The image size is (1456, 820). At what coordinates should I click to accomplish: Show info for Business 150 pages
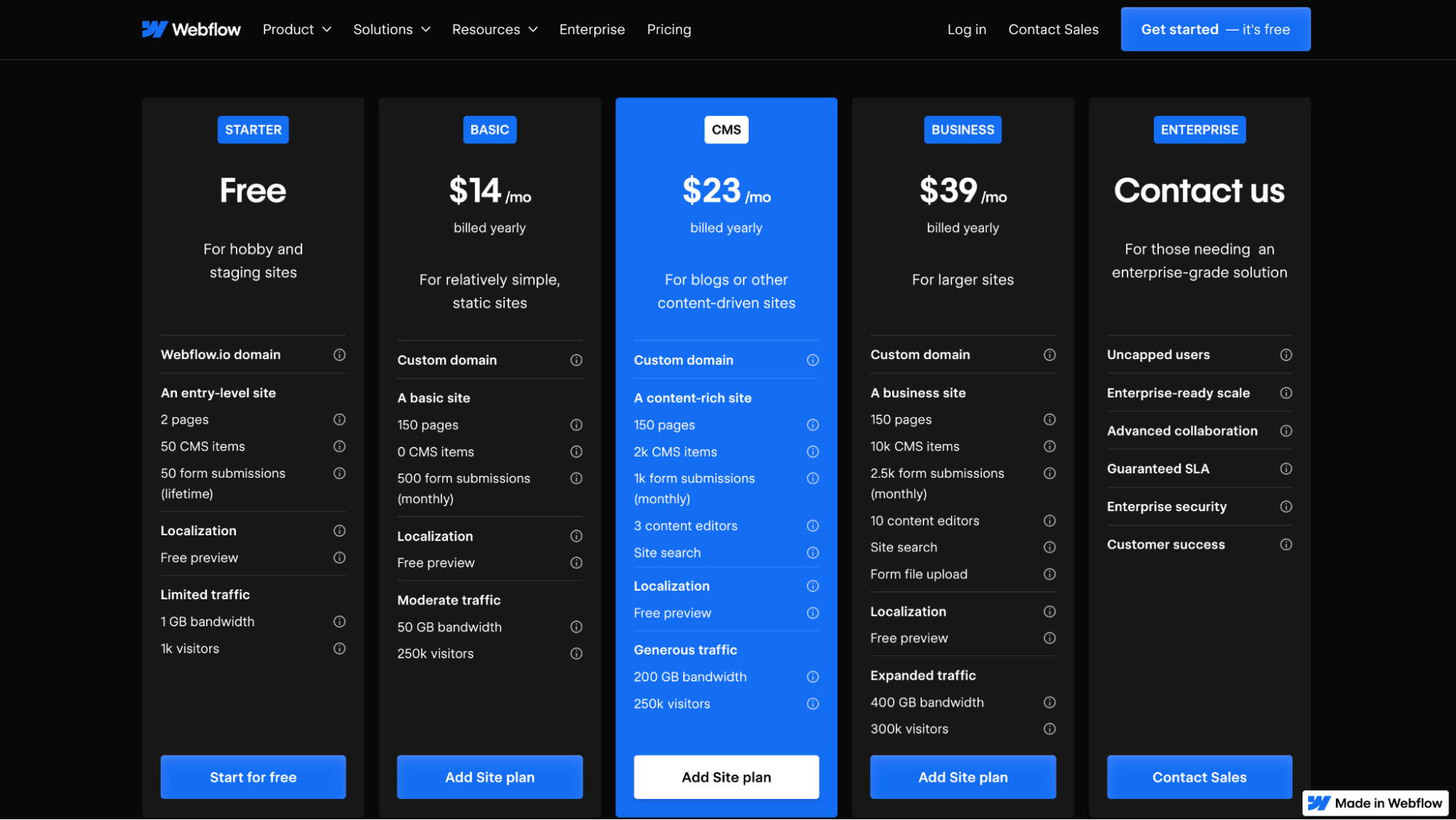tap(1050, 419)
